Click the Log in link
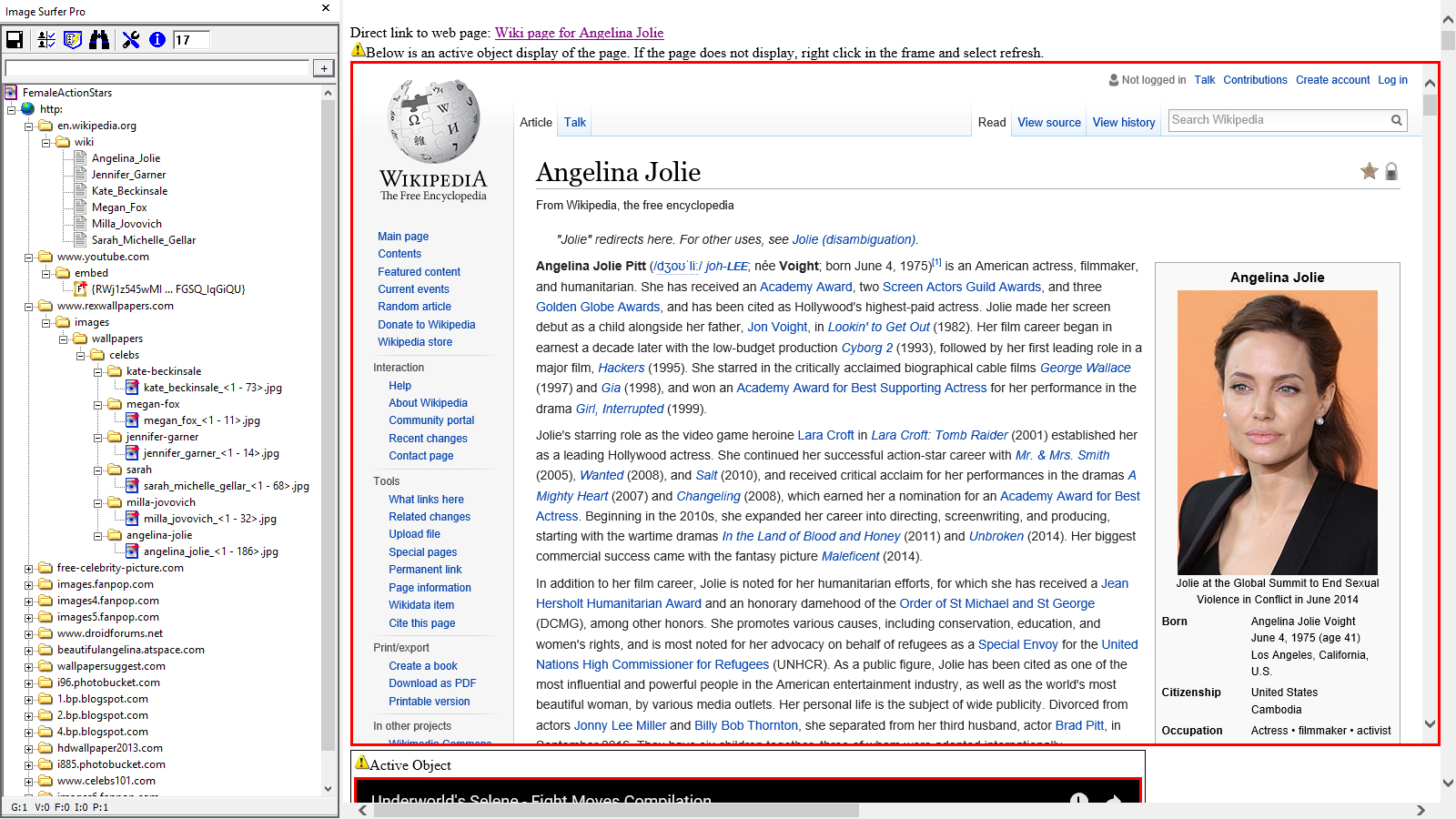Viewport: 1456px width, 819px height. click(1392, 80)
